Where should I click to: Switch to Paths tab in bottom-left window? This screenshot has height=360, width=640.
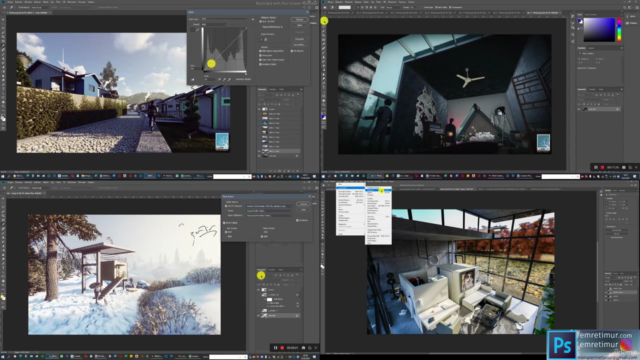pos(280,270)
